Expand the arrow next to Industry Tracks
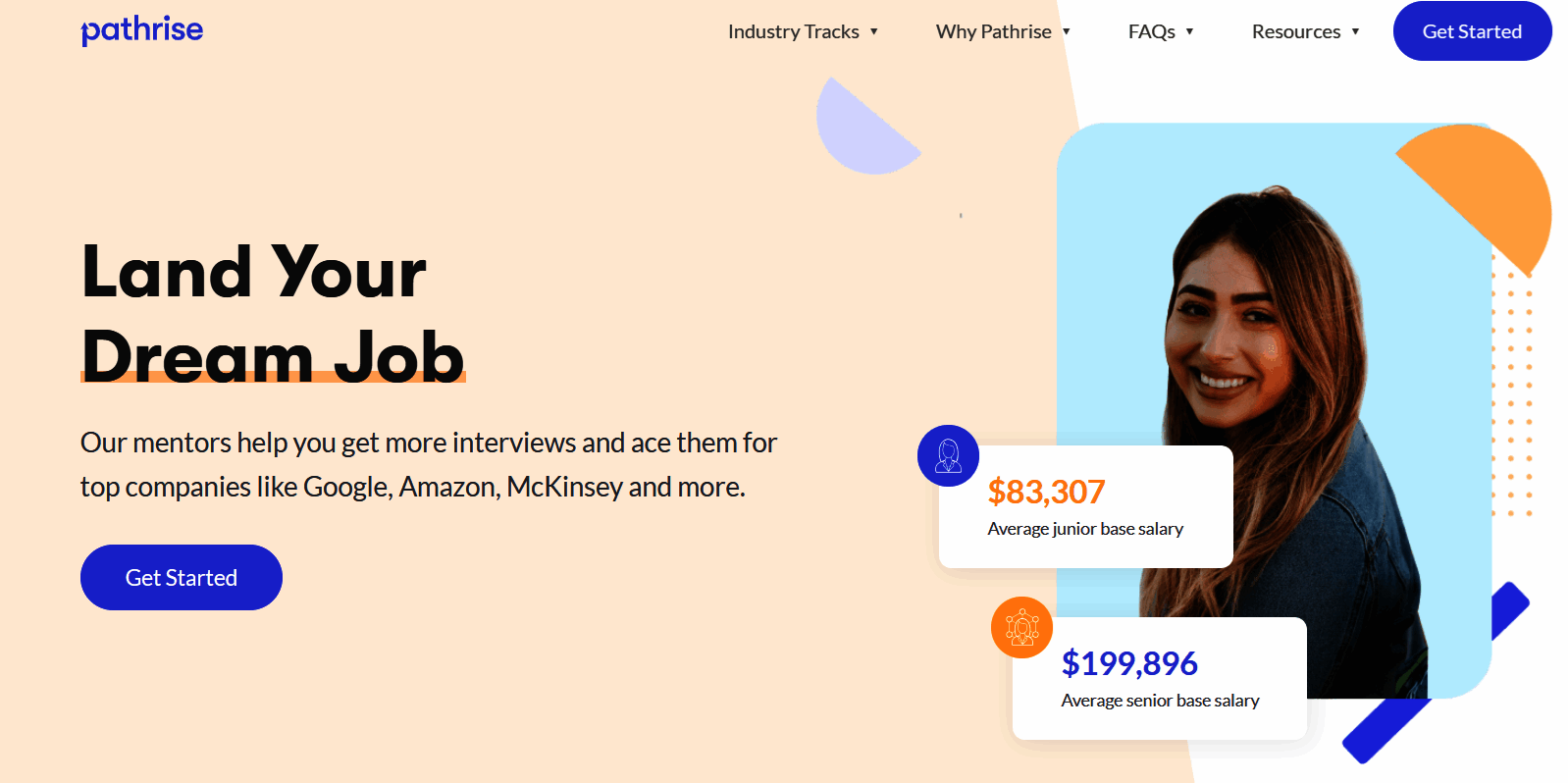The width and height of the screenshot is (1568, 783). tap(873, 31)
